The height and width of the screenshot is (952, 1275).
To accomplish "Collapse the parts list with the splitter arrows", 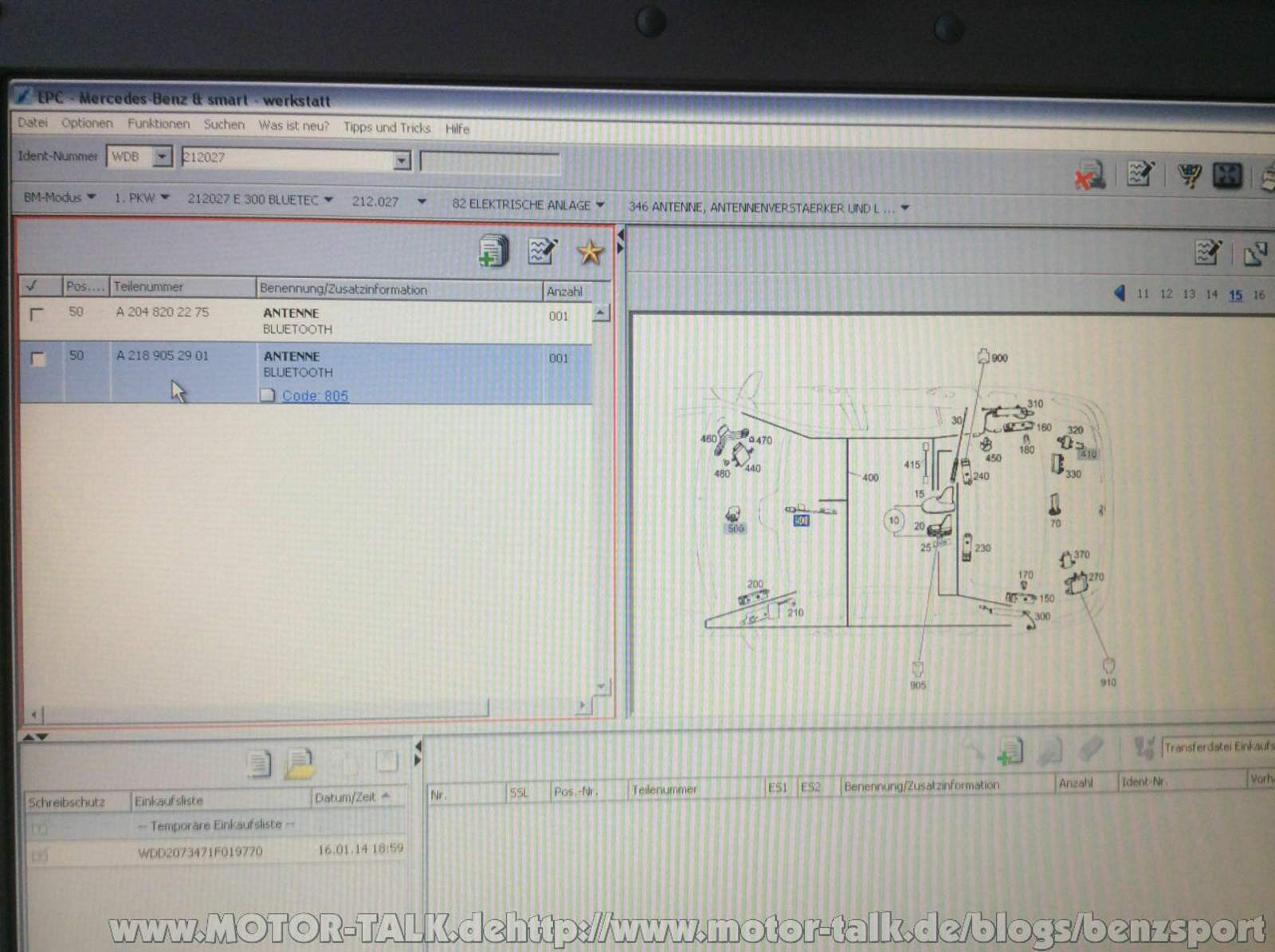I will click(620, 242).
